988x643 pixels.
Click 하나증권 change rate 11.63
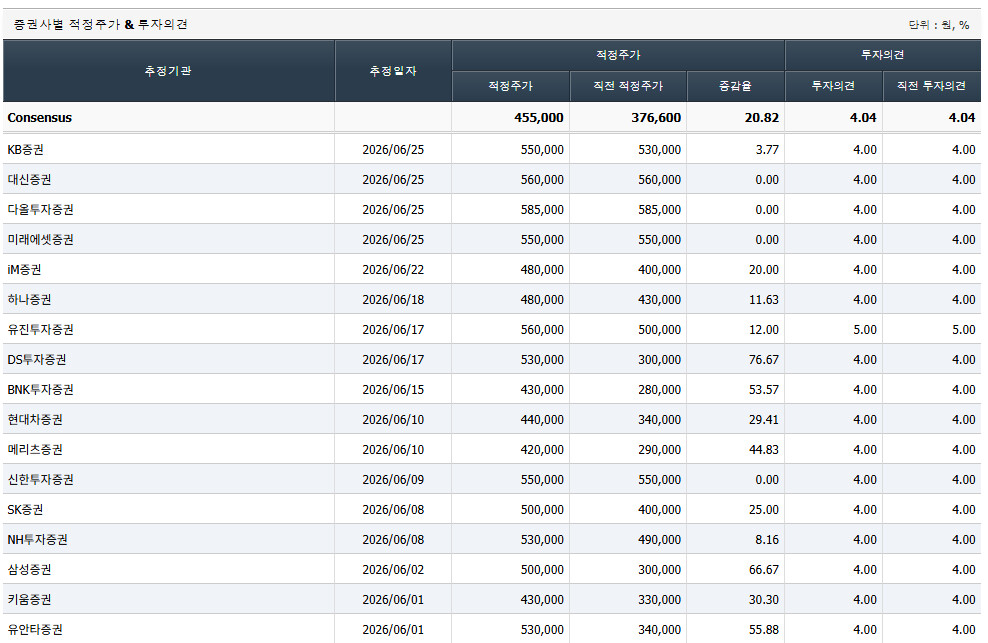pos(764,299)
